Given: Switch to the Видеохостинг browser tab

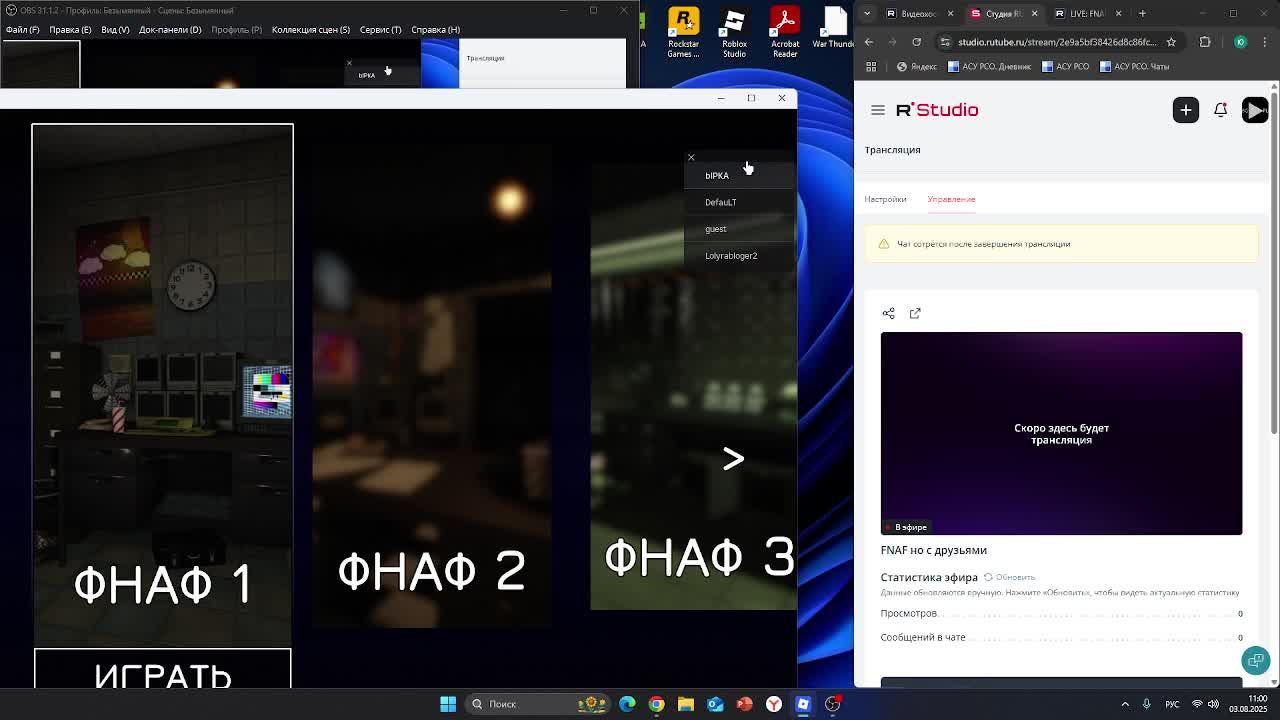Looking at the screenshot, I should pyautogui.click(x=918, y=13).
